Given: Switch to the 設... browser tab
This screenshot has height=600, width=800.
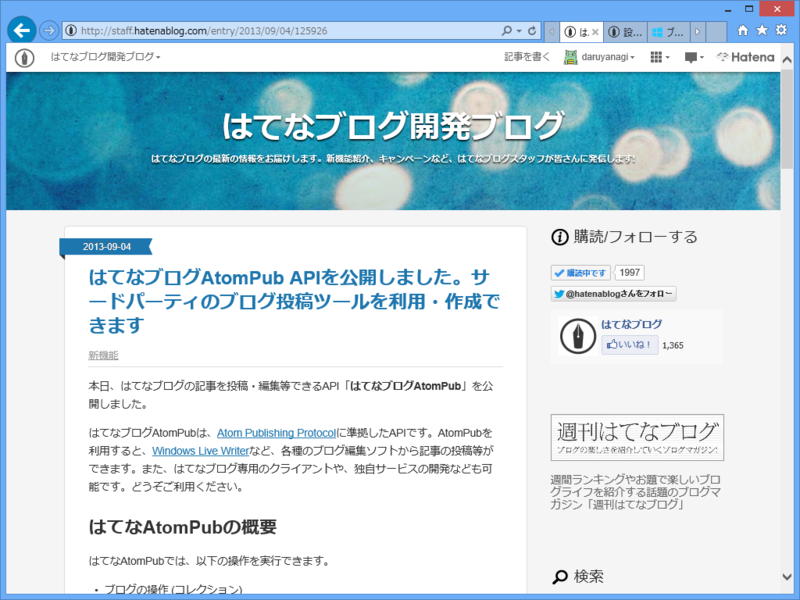Looking at the screenshot, I should (x=626, y=32).
